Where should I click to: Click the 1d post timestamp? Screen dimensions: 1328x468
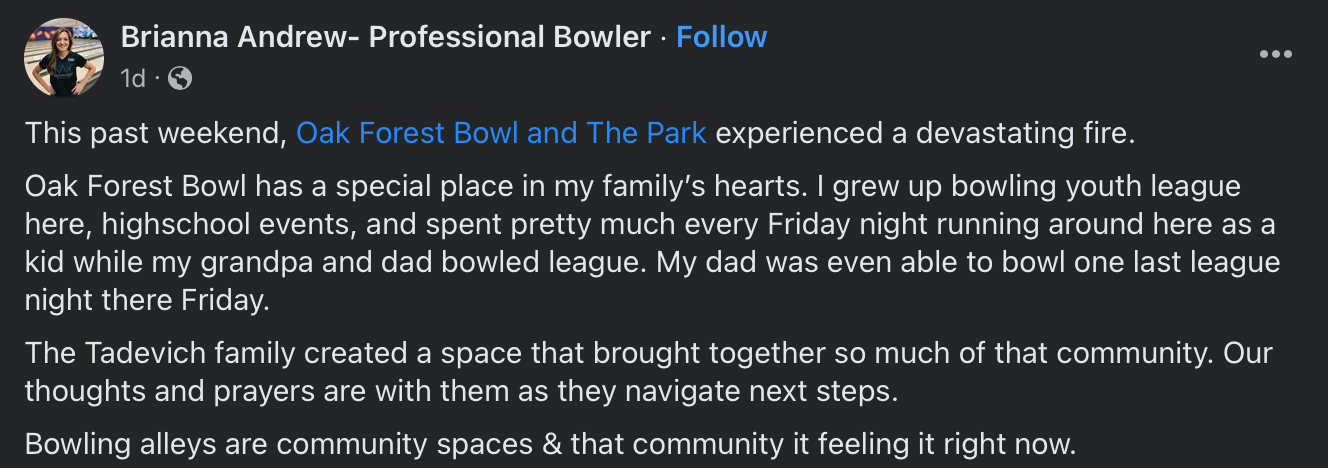(x=133, y=78)
